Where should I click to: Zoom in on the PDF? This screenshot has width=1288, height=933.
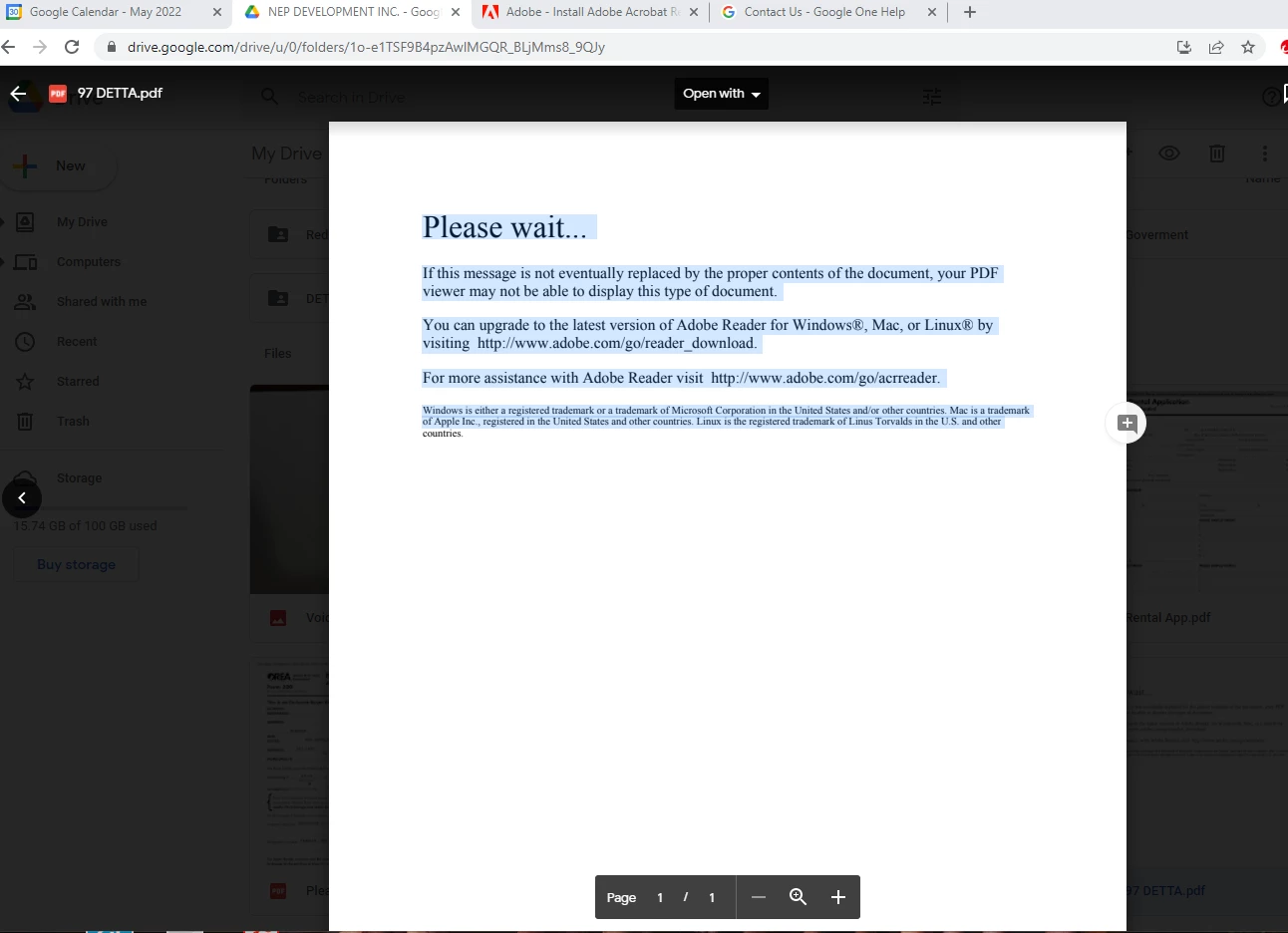tap(838, 897)
